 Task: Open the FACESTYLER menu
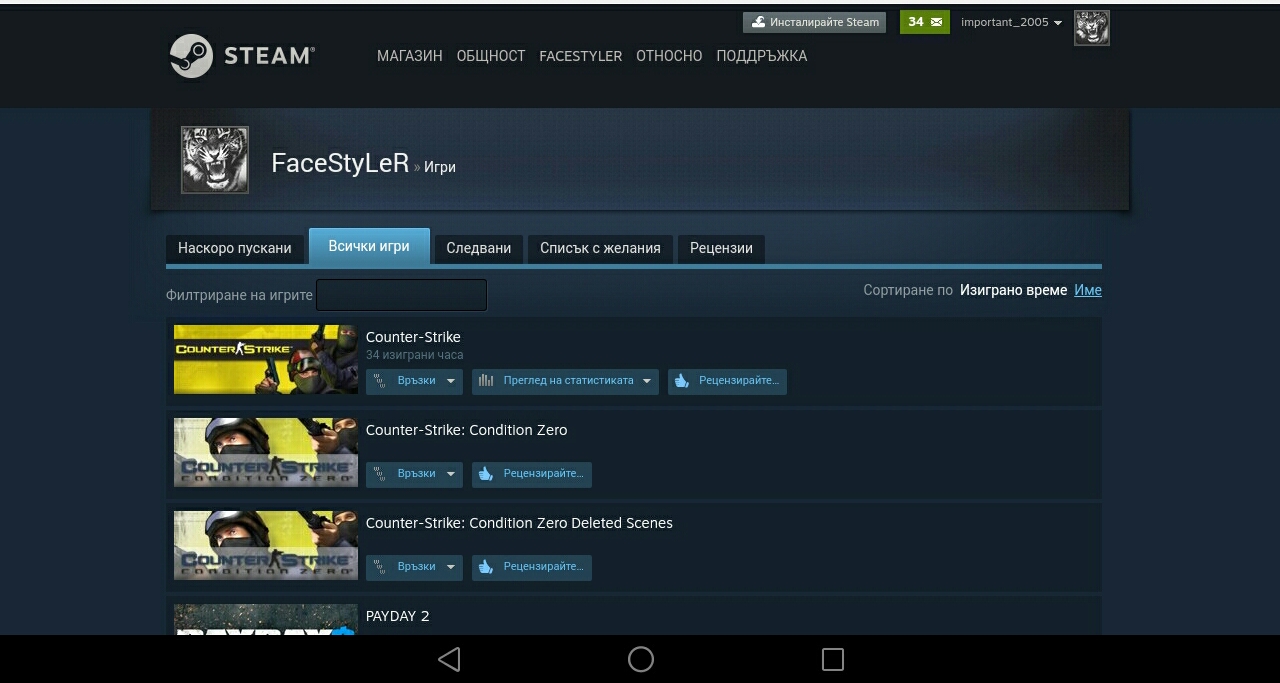(581, 56)
